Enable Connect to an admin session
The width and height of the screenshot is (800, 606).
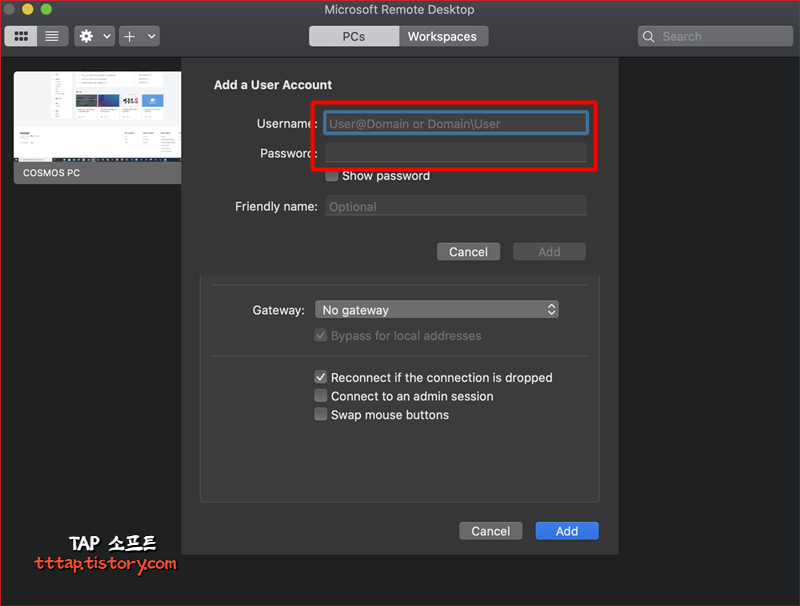pos(320,396)
